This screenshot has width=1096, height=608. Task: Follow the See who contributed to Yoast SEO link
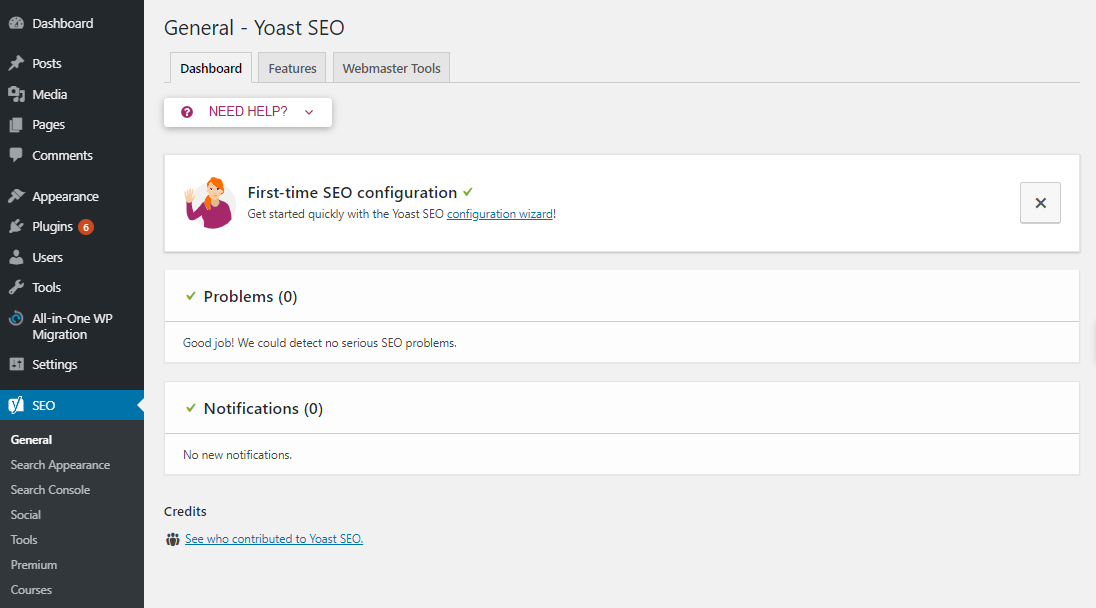[x=274, y=539]
